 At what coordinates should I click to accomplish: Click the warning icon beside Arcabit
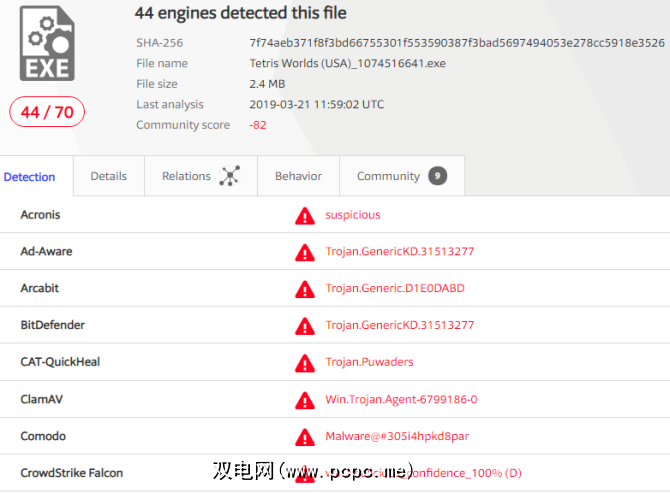tap(305, 289)
